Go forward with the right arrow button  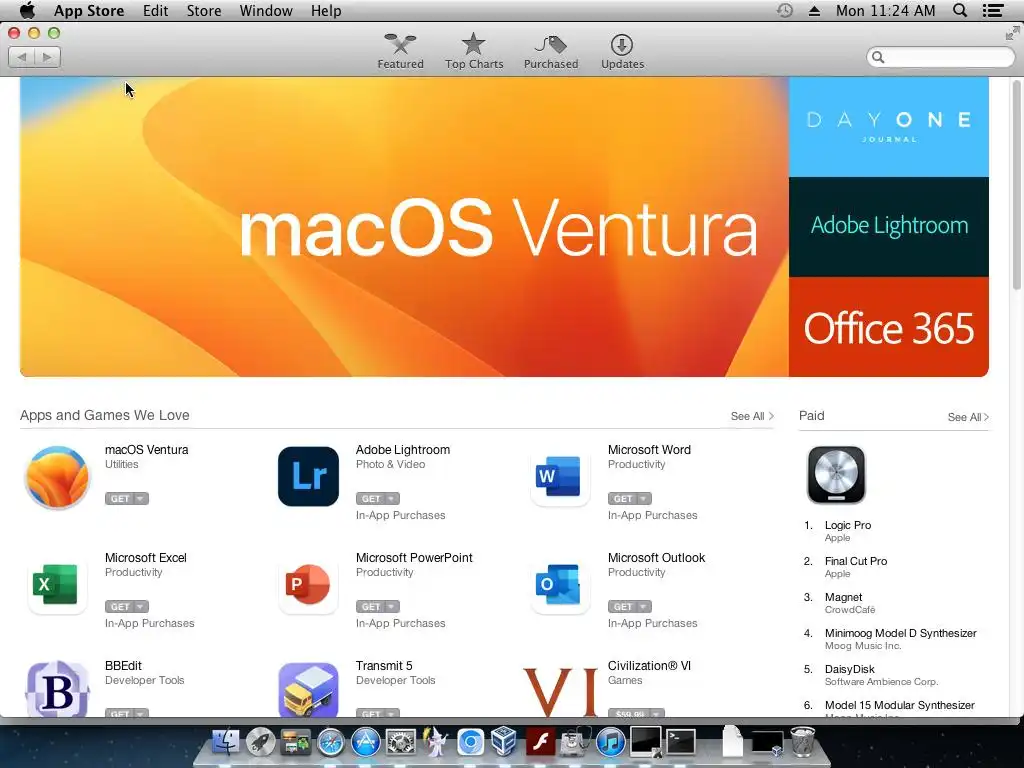[x=48, y=57]
